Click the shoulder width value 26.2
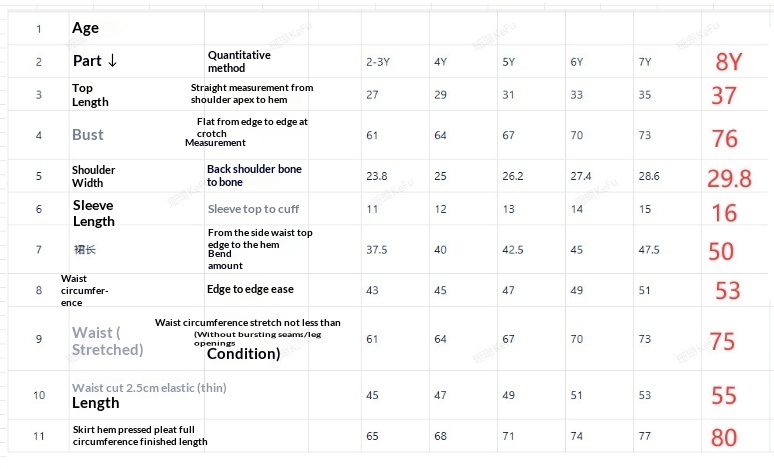774x469 pixels. tap(513, 176)
